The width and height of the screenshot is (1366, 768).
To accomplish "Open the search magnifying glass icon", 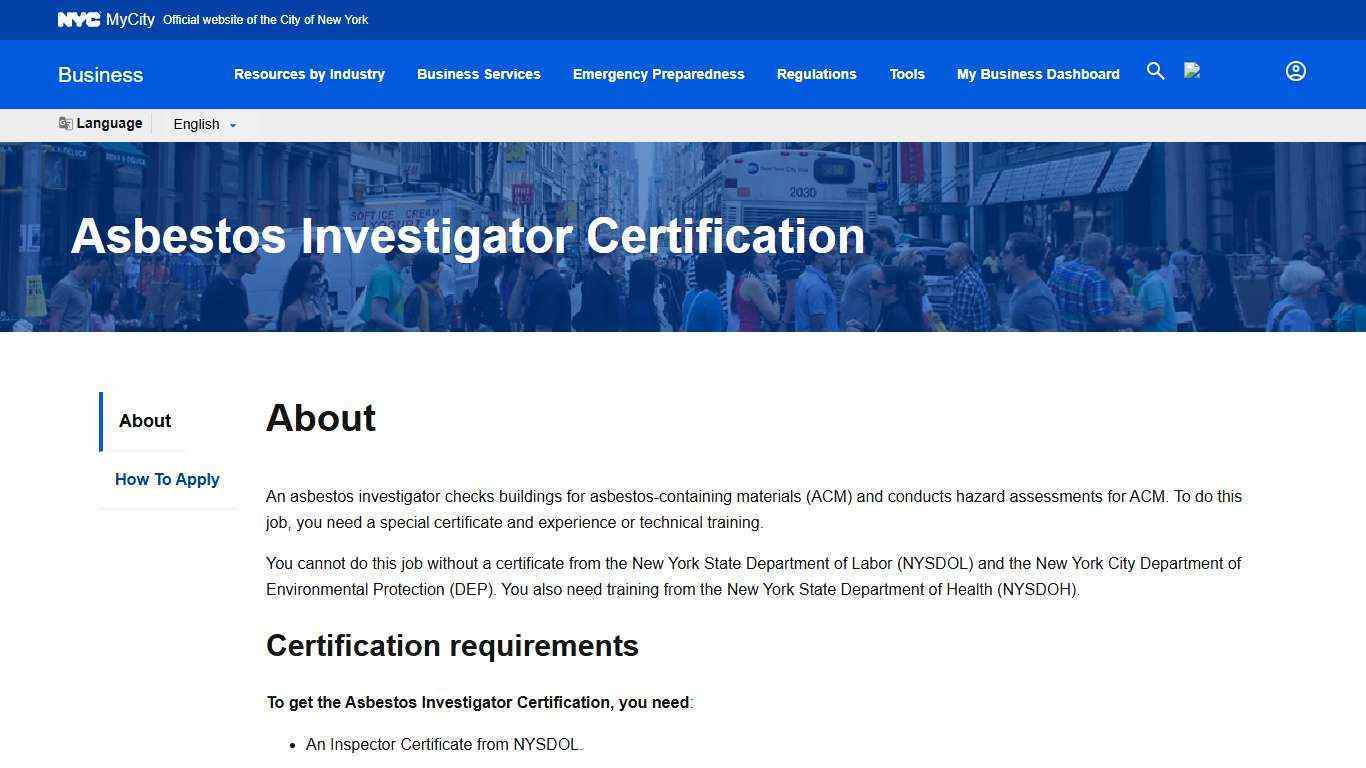I will click(x=1155, y=71).
